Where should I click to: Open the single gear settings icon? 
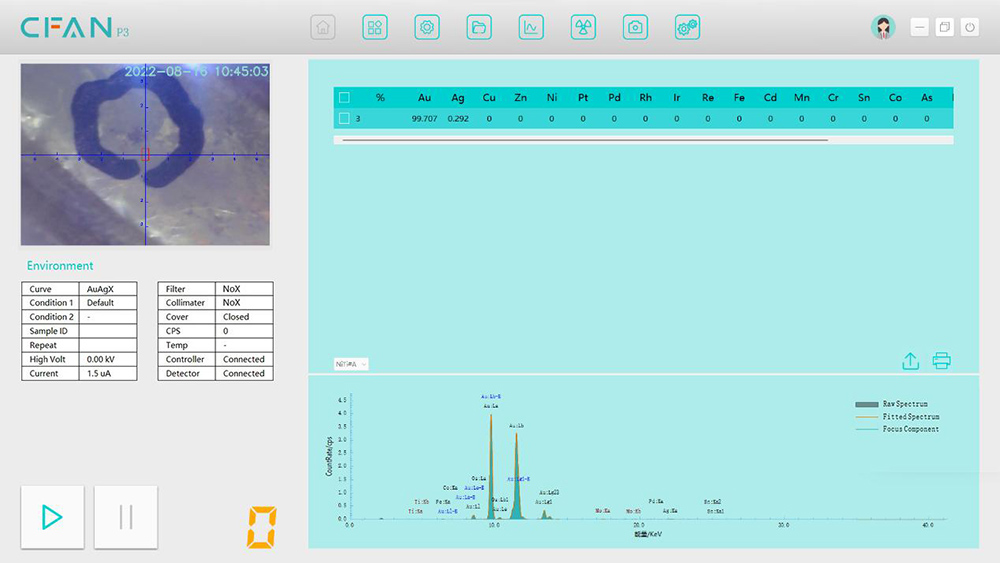pyautogui.click(x=427, y=27)
